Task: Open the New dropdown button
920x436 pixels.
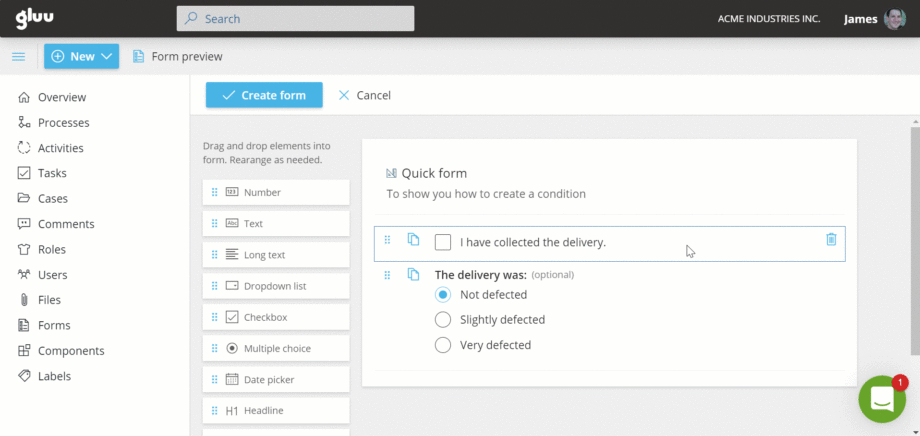Action: point(81,57)
